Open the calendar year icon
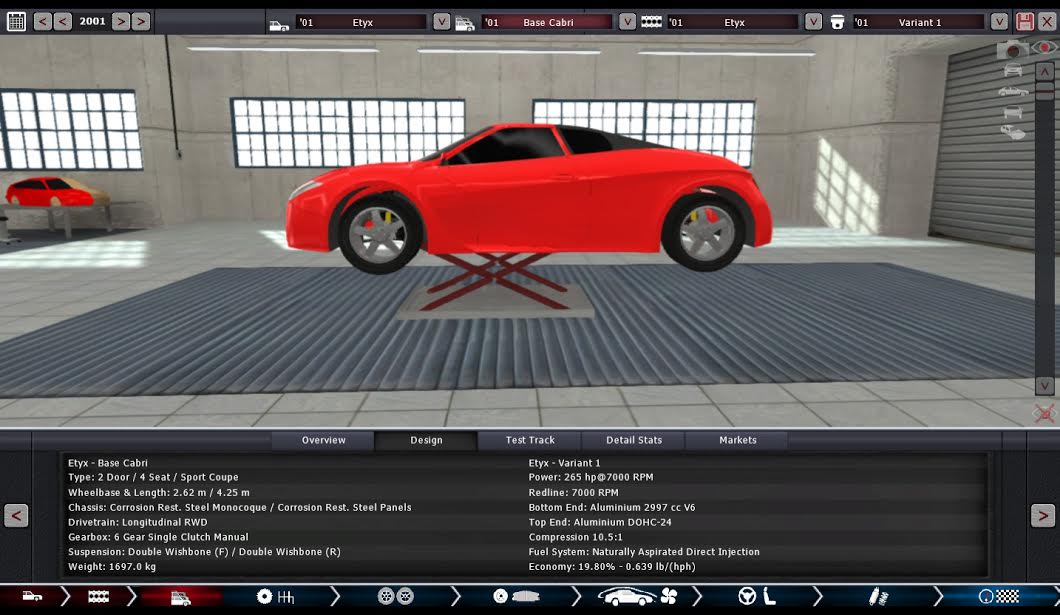This screenshot has width=1060, height=615. (16, 22)
